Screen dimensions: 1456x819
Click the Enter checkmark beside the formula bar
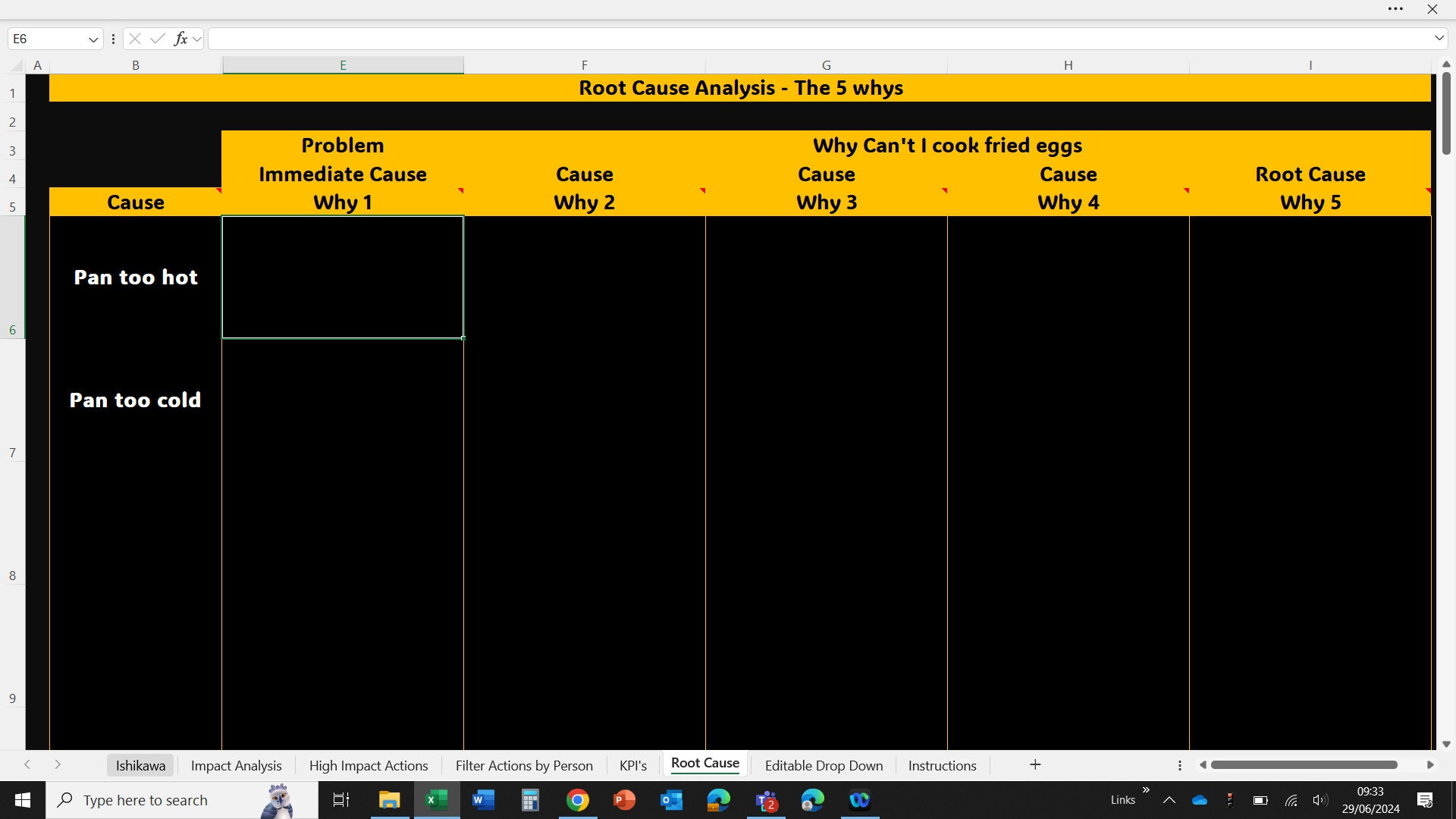point(157,38)
